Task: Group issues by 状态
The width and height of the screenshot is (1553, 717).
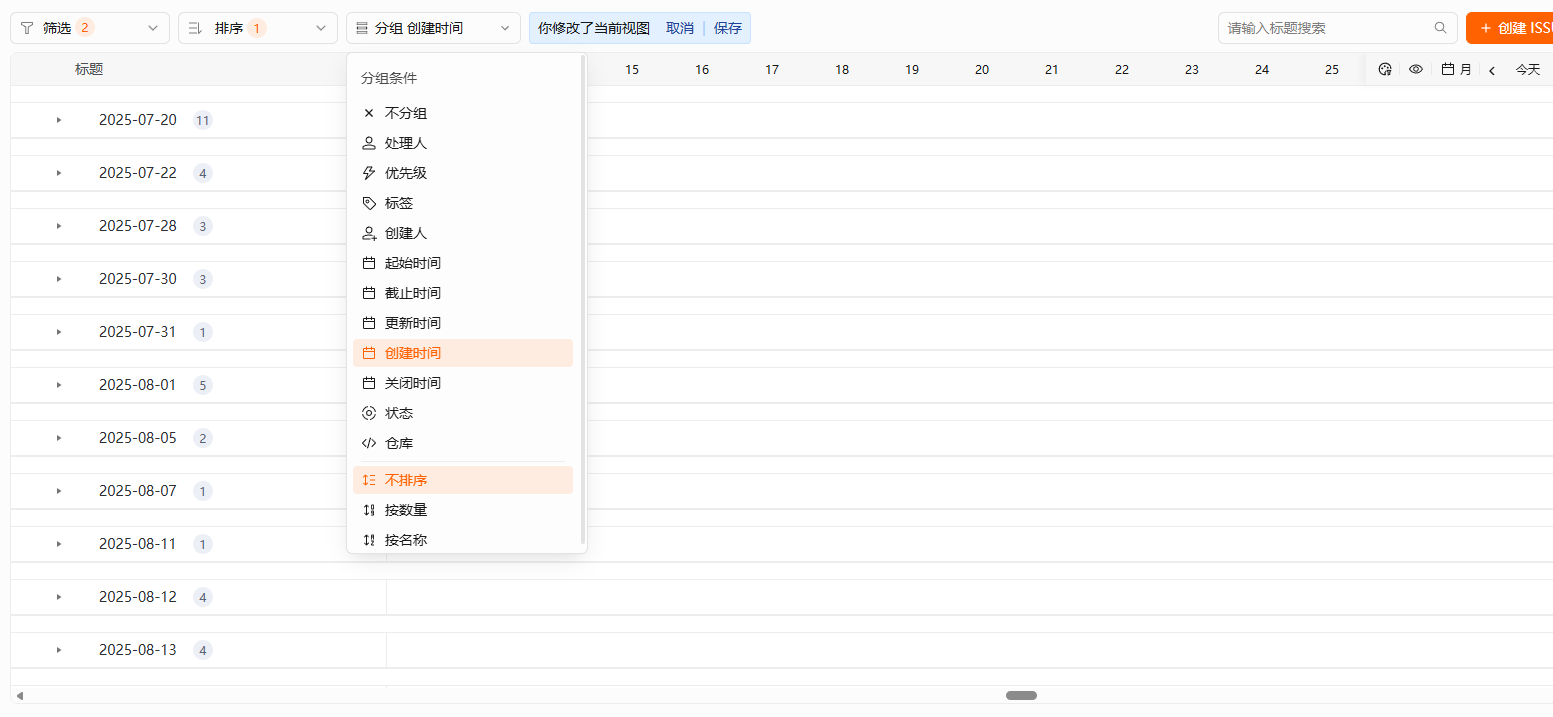Action: (399, 412)
